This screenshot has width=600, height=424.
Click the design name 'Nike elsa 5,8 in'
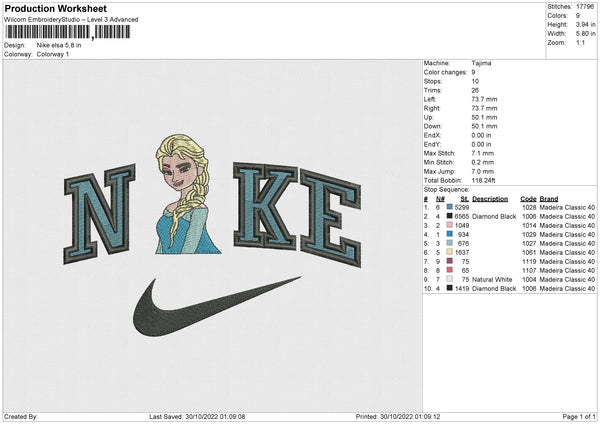coord(59,45)
